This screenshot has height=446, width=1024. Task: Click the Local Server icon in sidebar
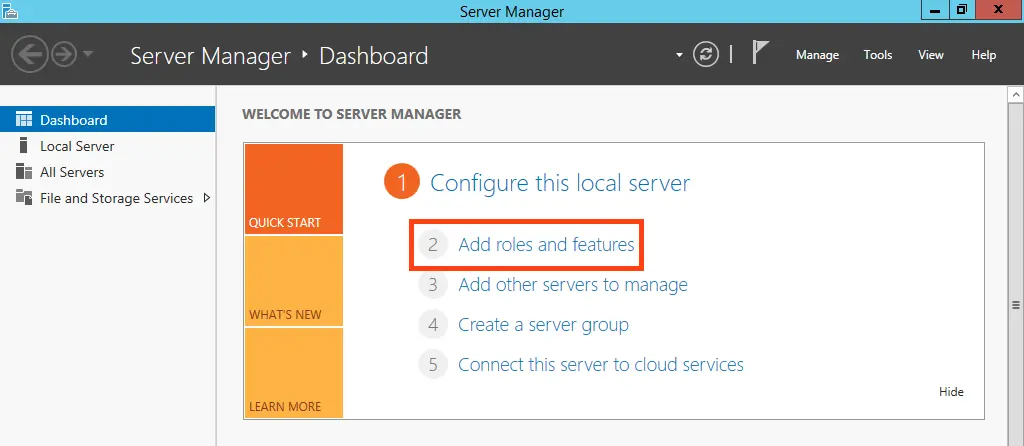click(x=24, y=146)
